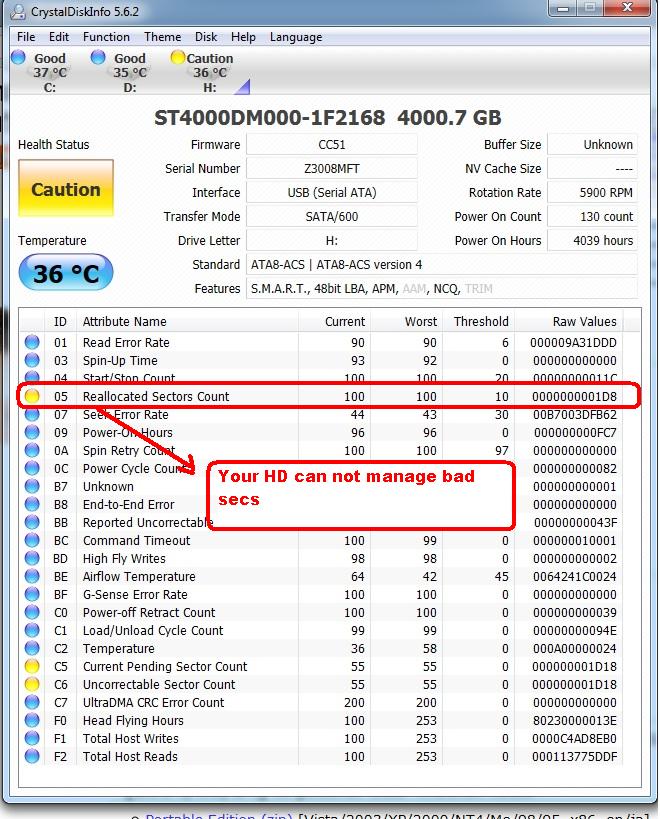Click the status icon for B7 Unknown row
This screenshot has height=819, width=660.
(x=32, y=486)
